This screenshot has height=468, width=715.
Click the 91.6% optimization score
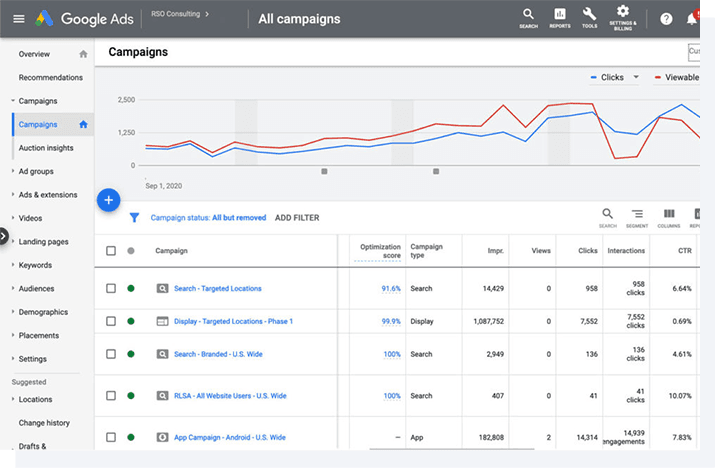391,288
